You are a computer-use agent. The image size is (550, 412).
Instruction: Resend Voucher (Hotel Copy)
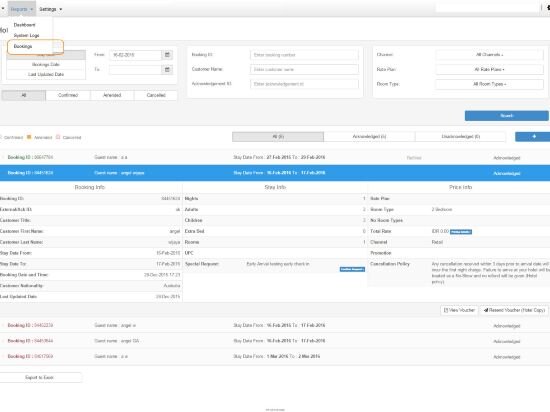coord(514,310)
